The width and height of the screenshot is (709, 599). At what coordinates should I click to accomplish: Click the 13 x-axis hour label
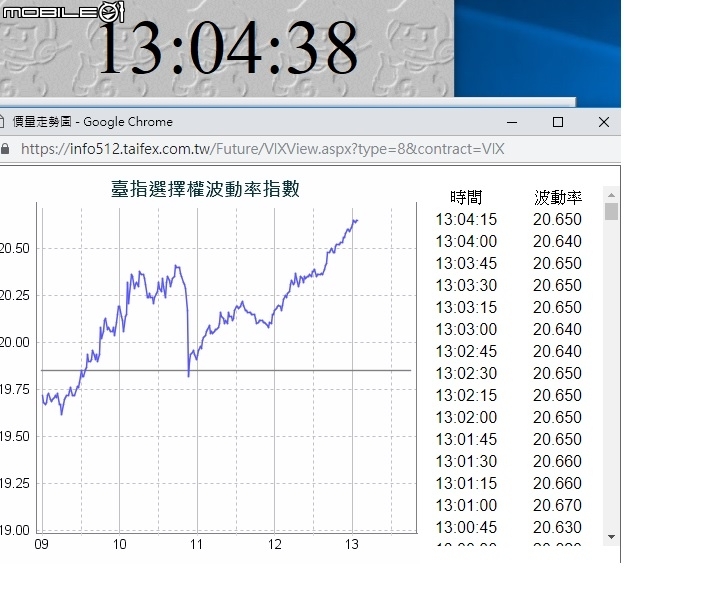(x=352, y=544)
